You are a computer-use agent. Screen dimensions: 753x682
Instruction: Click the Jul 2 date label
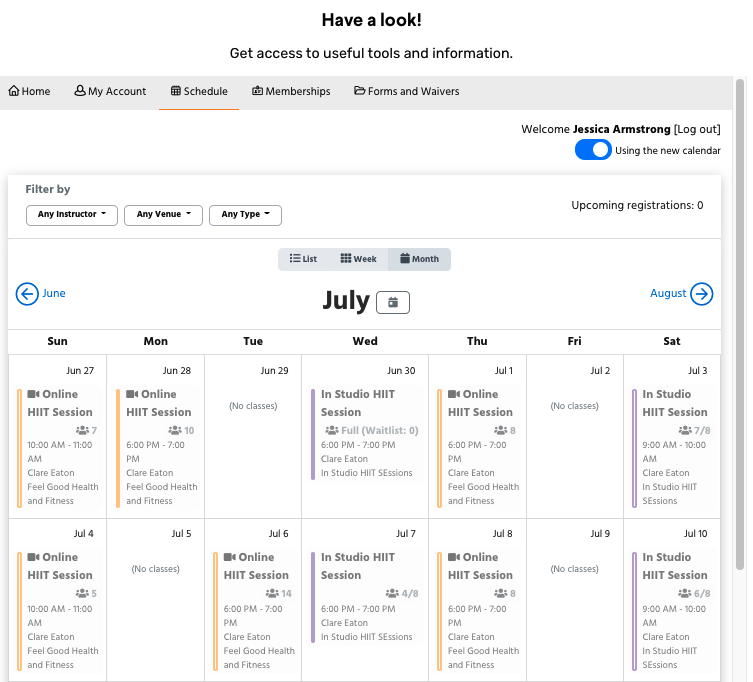tap(600, 370)
